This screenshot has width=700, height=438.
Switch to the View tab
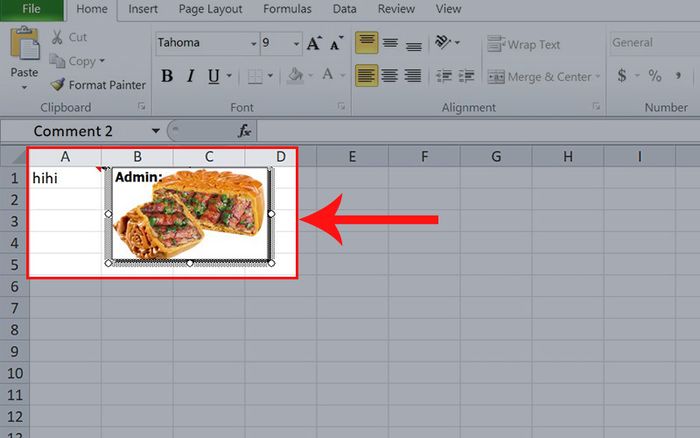coord(448,9)
